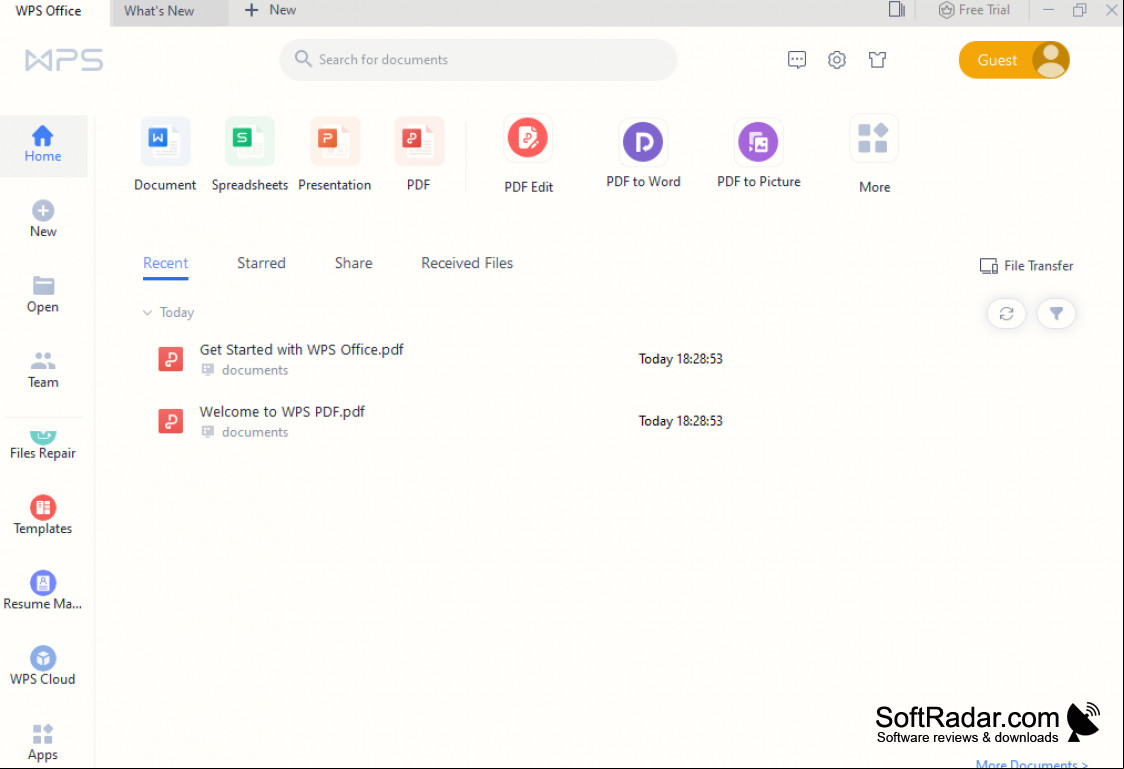The width and height of the screenshot is (1124, 769).
Task: Launch Files Repair from sidebar
Action: pyautogui.click(x=43, y=444)
